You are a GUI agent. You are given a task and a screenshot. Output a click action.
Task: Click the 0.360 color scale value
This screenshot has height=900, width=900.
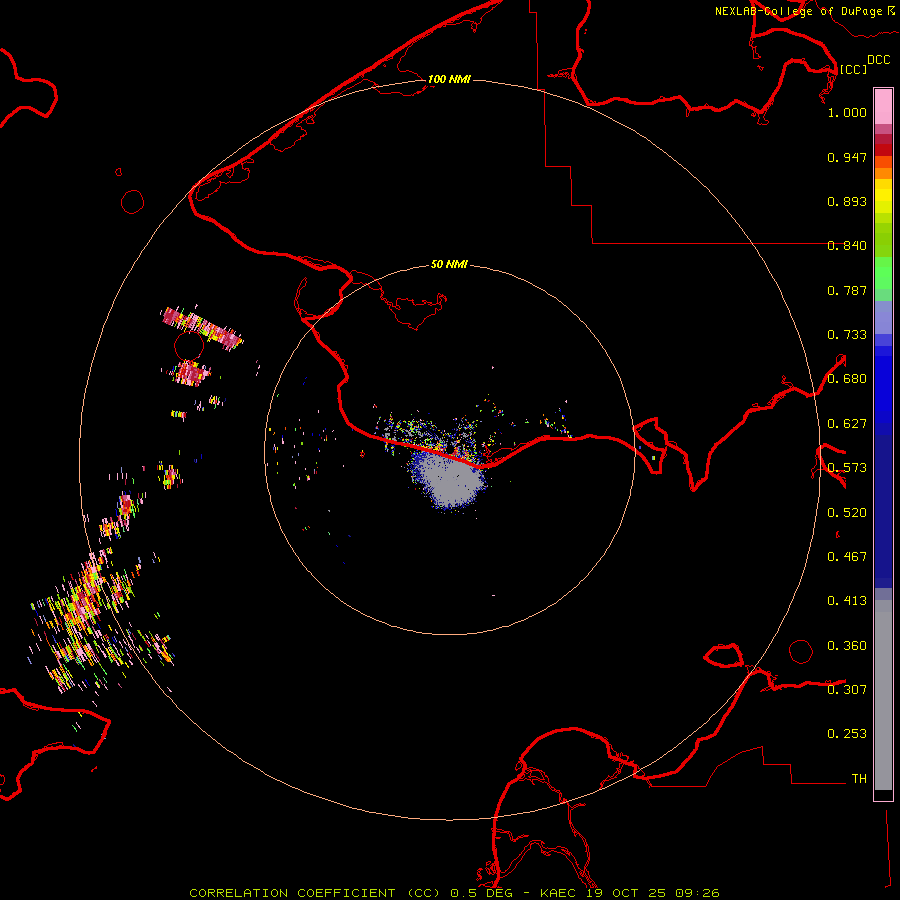pos(847,646)
